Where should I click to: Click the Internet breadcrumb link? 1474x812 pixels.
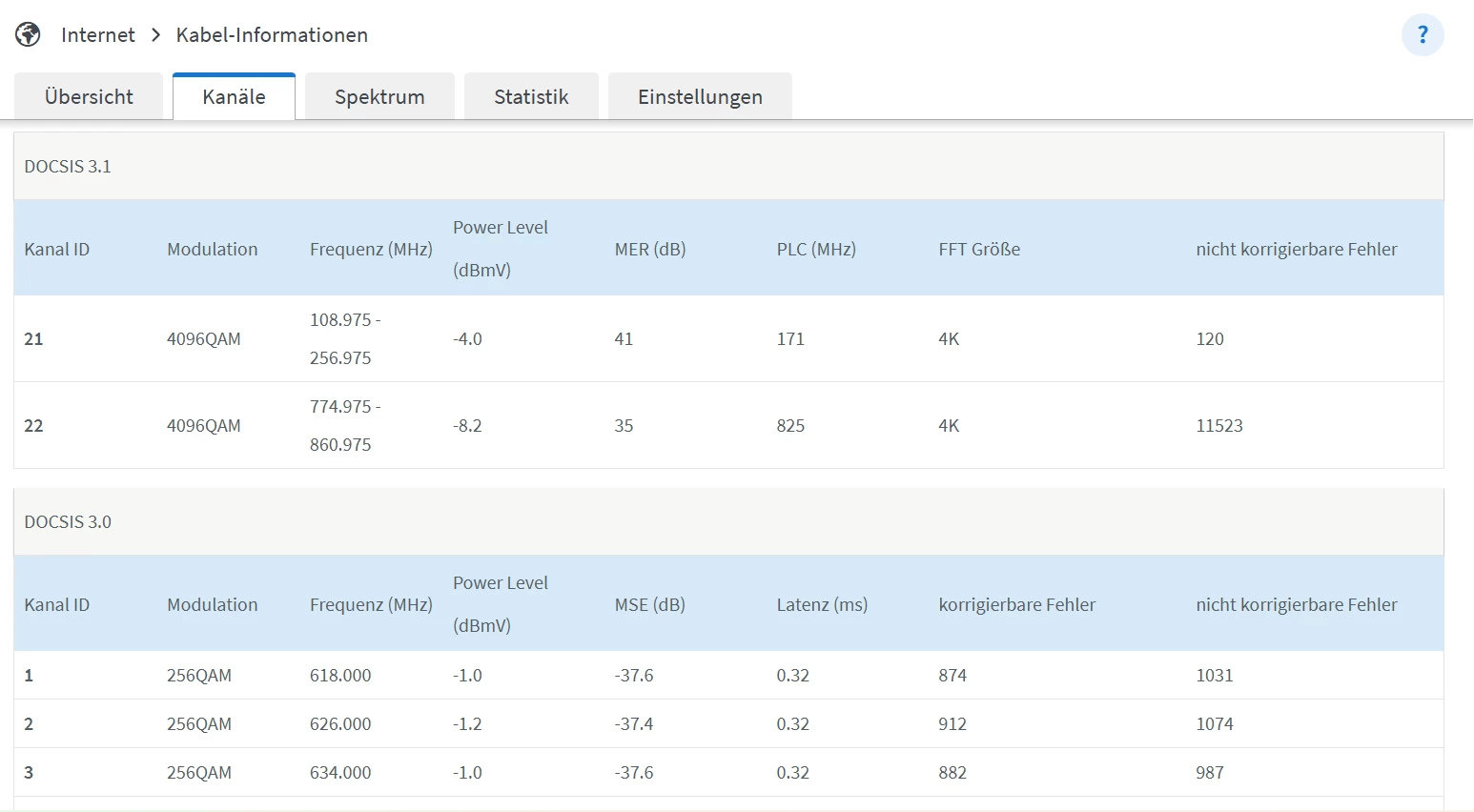[97, 35]
